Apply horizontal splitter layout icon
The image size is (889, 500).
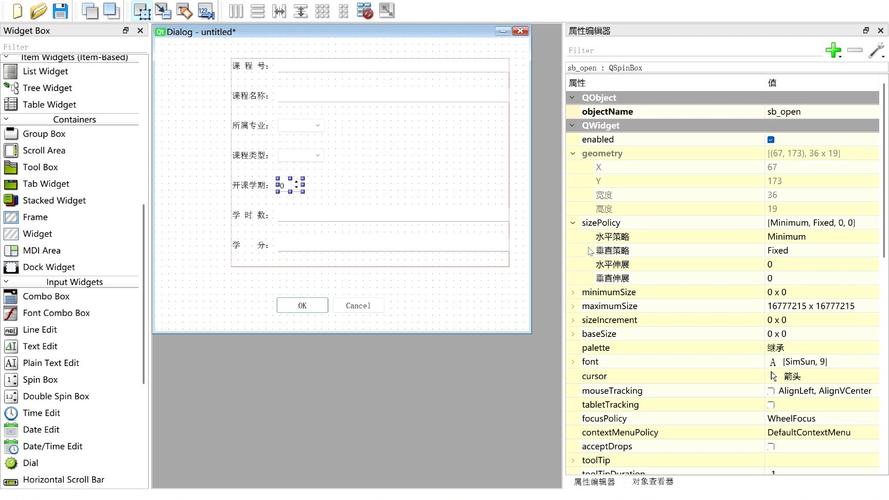[279, 11]
